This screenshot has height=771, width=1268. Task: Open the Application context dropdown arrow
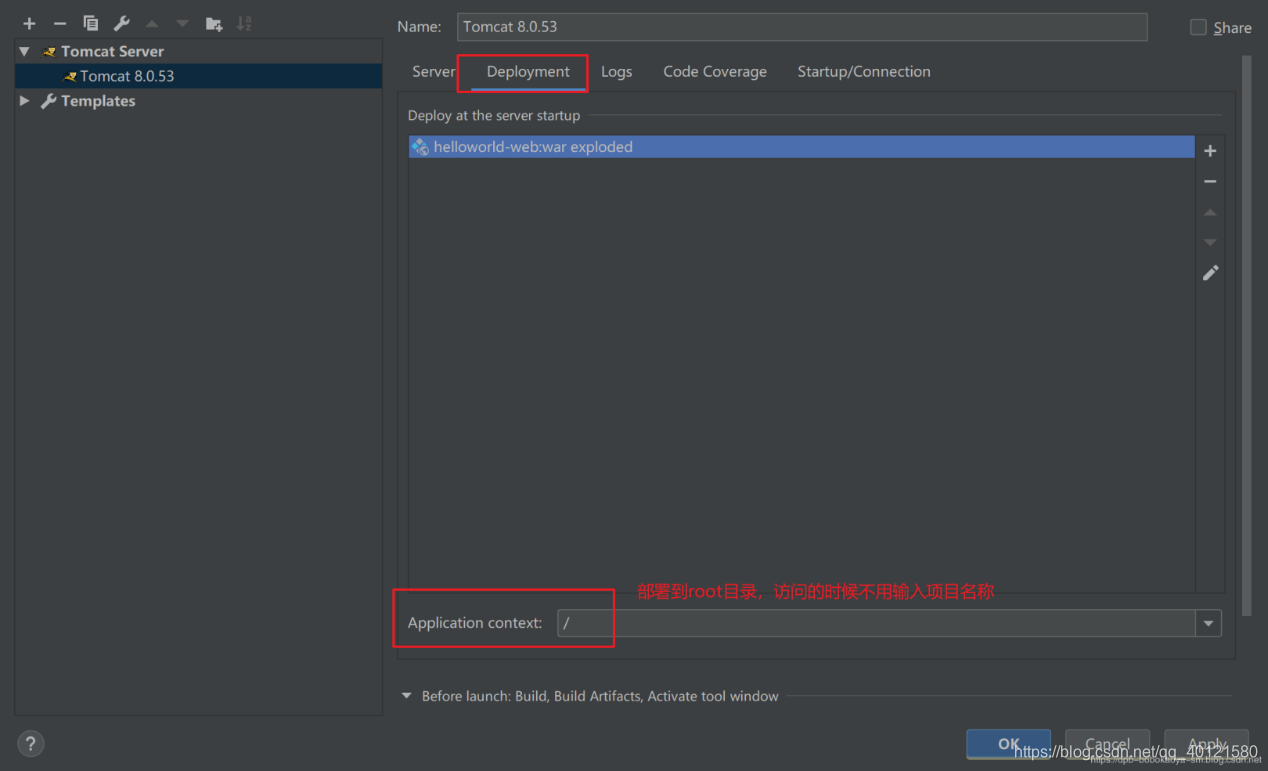1208,623
